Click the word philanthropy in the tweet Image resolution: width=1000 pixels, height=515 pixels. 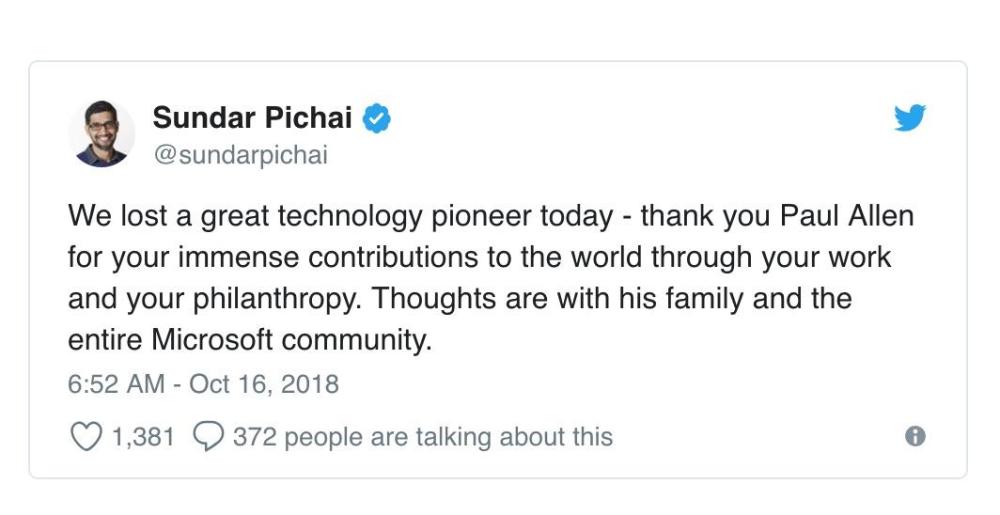coord(277,299)
